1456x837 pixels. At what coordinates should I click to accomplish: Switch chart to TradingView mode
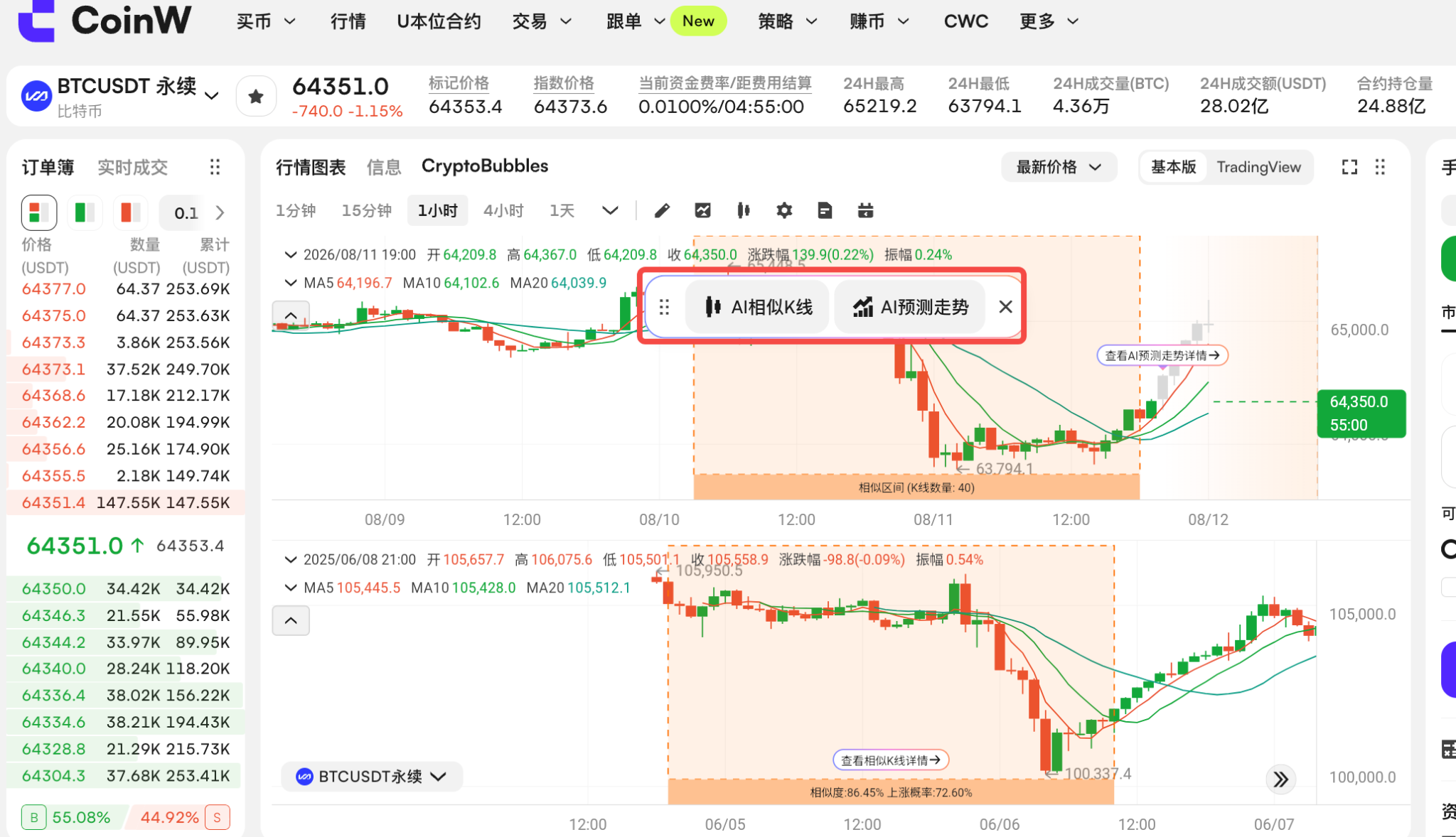click(1258, 167)
